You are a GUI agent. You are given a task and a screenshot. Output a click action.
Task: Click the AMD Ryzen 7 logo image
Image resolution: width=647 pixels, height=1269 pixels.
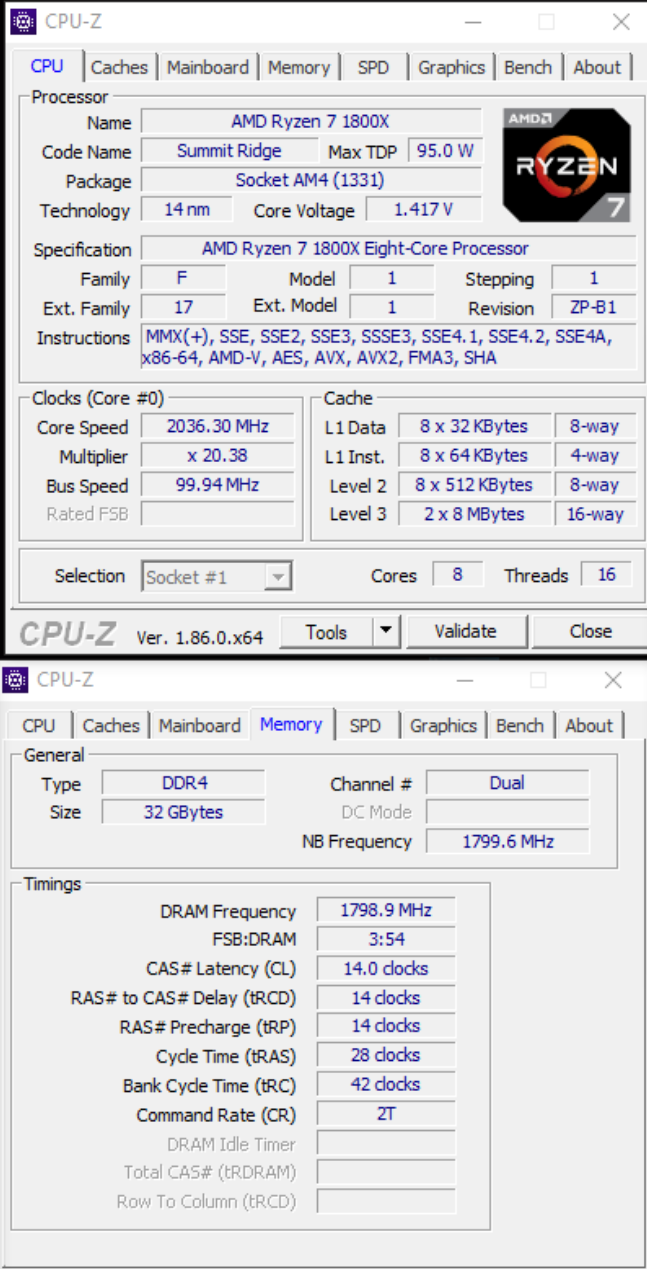(x=566, y=165)
